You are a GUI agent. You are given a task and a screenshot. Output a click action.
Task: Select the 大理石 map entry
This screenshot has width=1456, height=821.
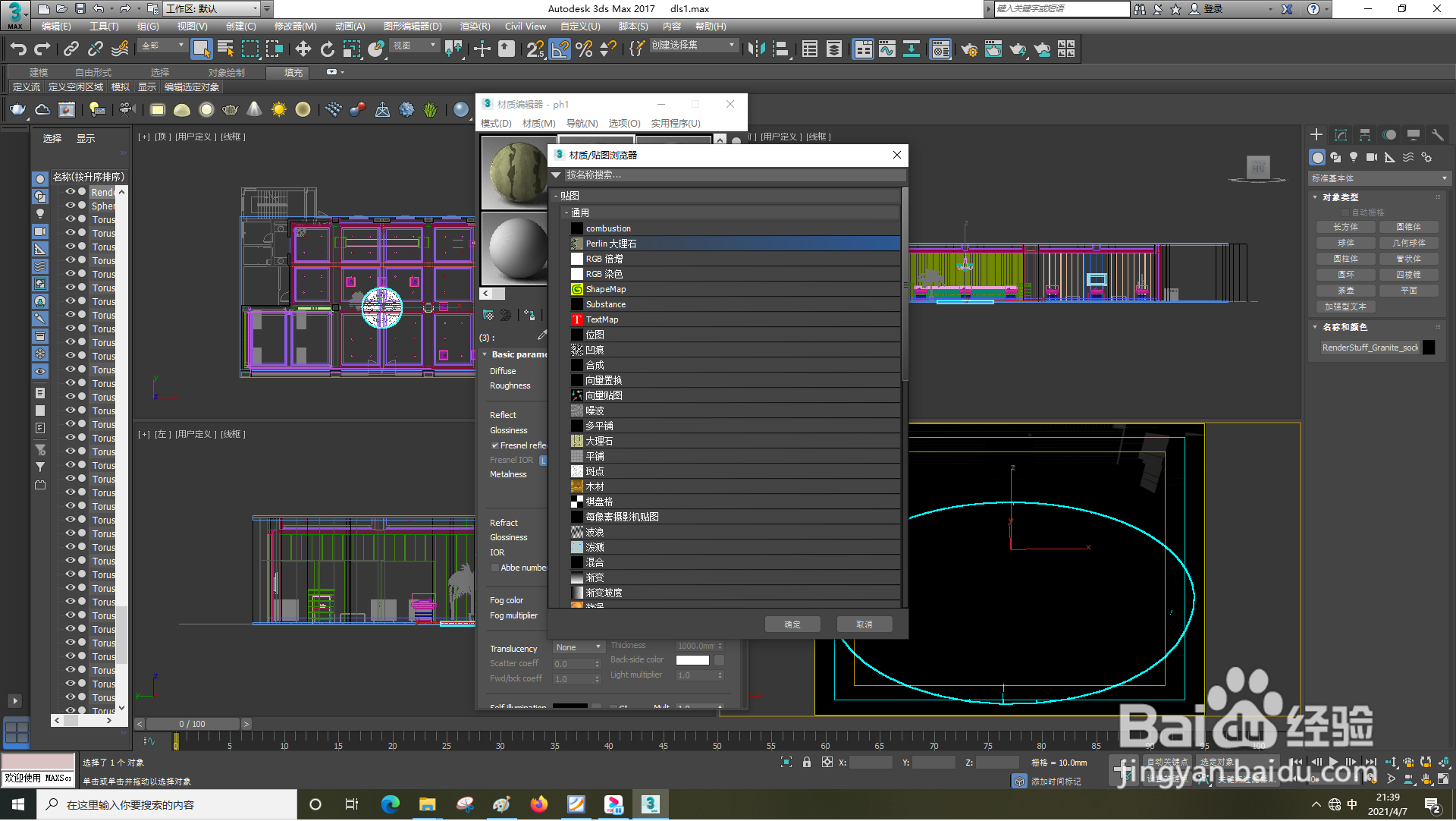[x=598, y=442]
